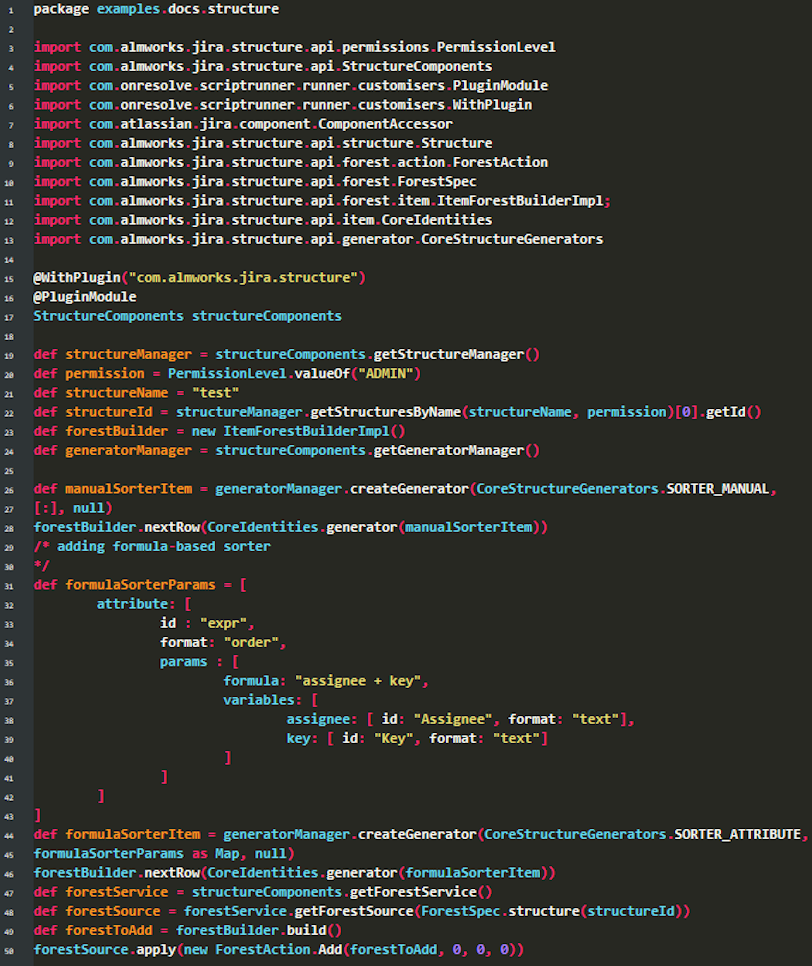This screenshot has width=812, height=966.
Task: Click 'formulaSorterParams' on line 31
Action: 140,585
